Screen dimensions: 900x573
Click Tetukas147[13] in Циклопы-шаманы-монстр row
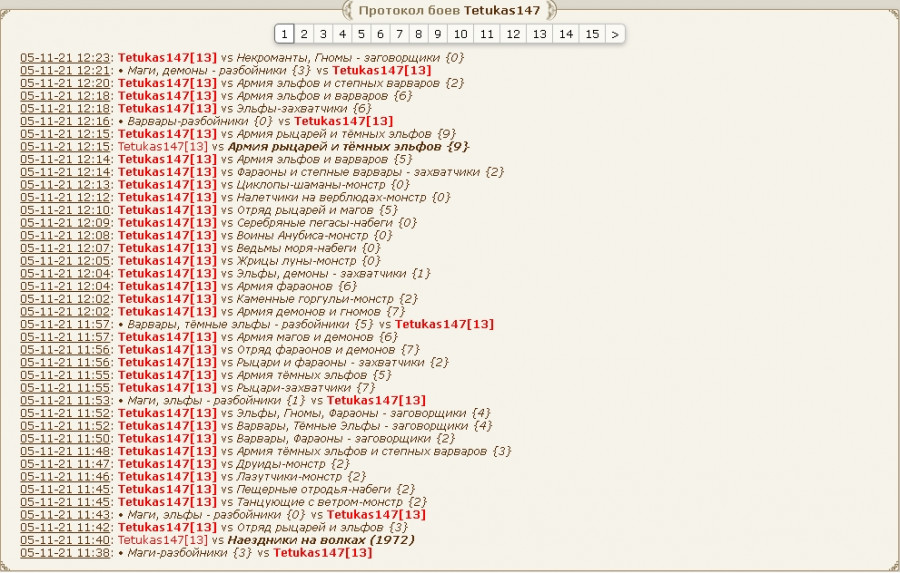(168, 184)
